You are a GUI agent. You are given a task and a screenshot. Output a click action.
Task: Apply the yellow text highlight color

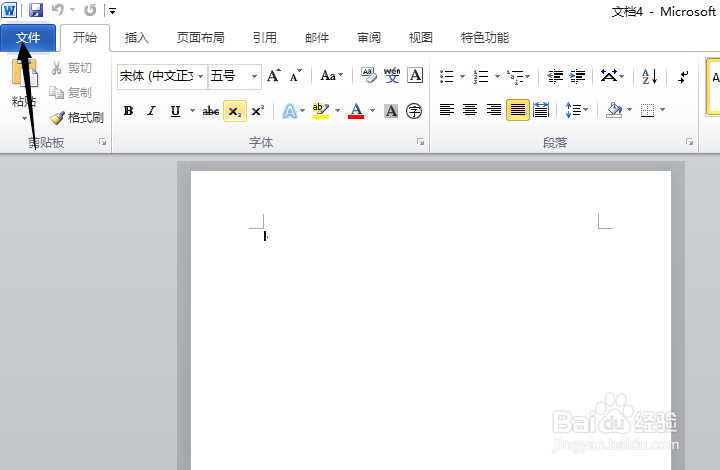click(x=321, y=111)
